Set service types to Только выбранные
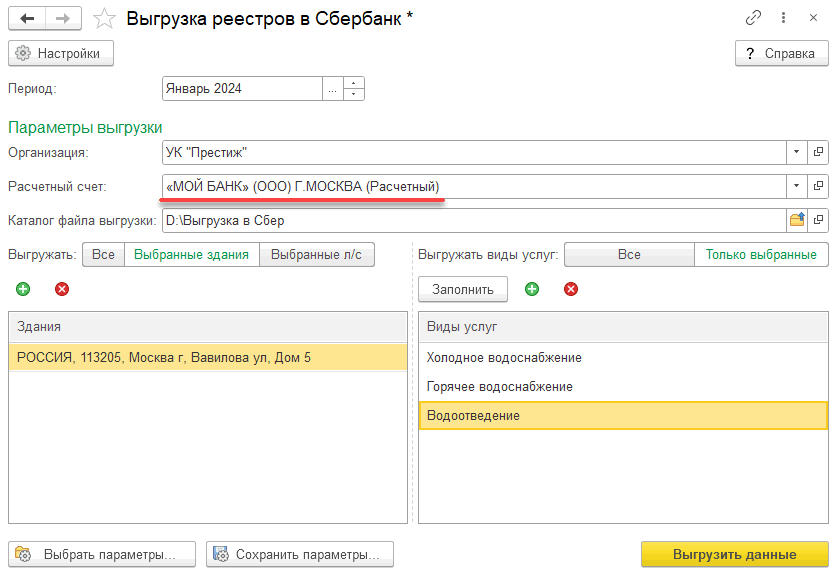This screenshot has height=578, width=835. click(x=761, y=255)
